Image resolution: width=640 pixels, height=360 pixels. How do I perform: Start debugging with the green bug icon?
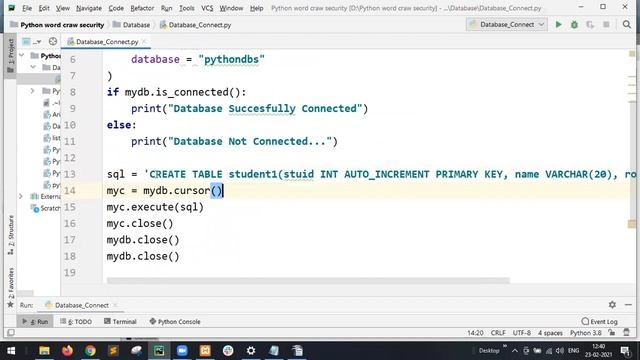tap(574, 24)
